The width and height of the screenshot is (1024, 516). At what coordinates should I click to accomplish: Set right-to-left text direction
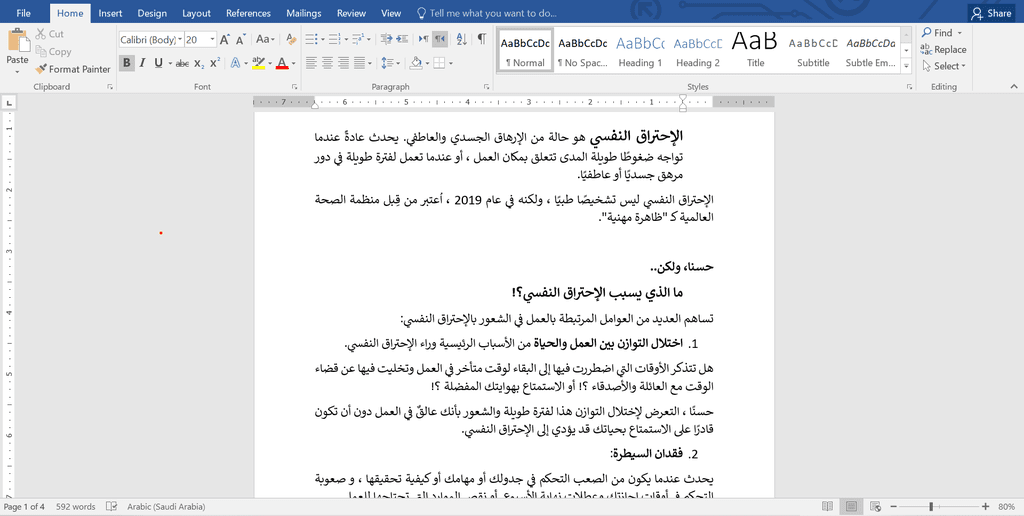(440, 39)
